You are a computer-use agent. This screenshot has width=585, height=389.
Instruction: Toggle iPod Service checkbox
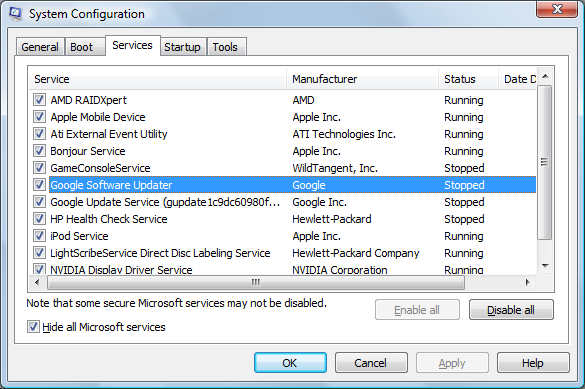click(40, 236)
